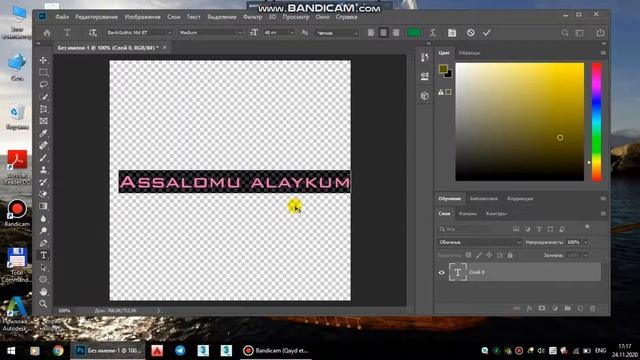The width and height of the screenshot is (640, 360).
Task: Add a layer mask
Action: 542,308
